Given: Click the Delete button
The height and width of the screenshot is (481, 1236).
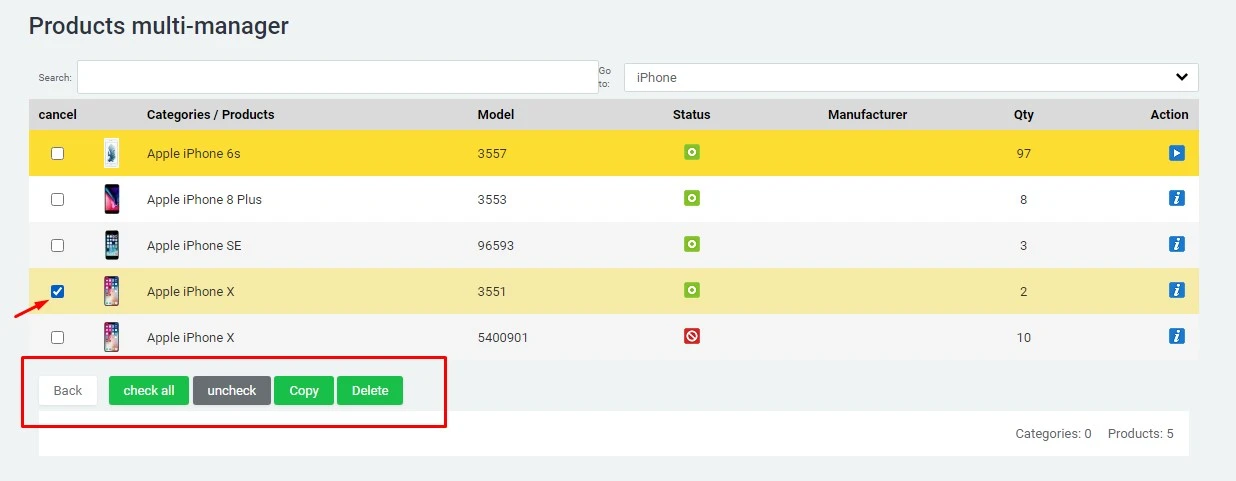Looking at the screenshot, I should (370, 390).
